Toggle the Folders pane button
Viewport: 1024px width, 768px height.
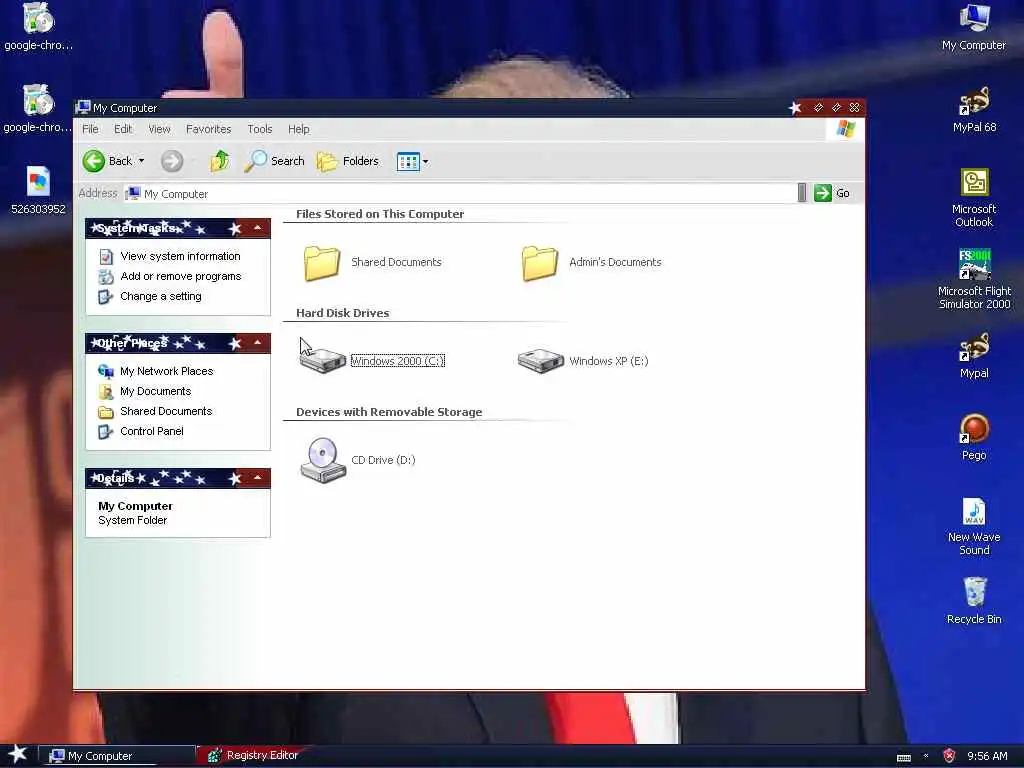pos(347,161)
